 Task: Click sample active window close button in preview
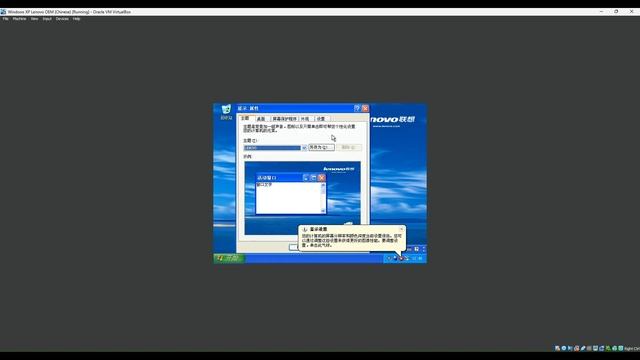click(x=322, y=178)
